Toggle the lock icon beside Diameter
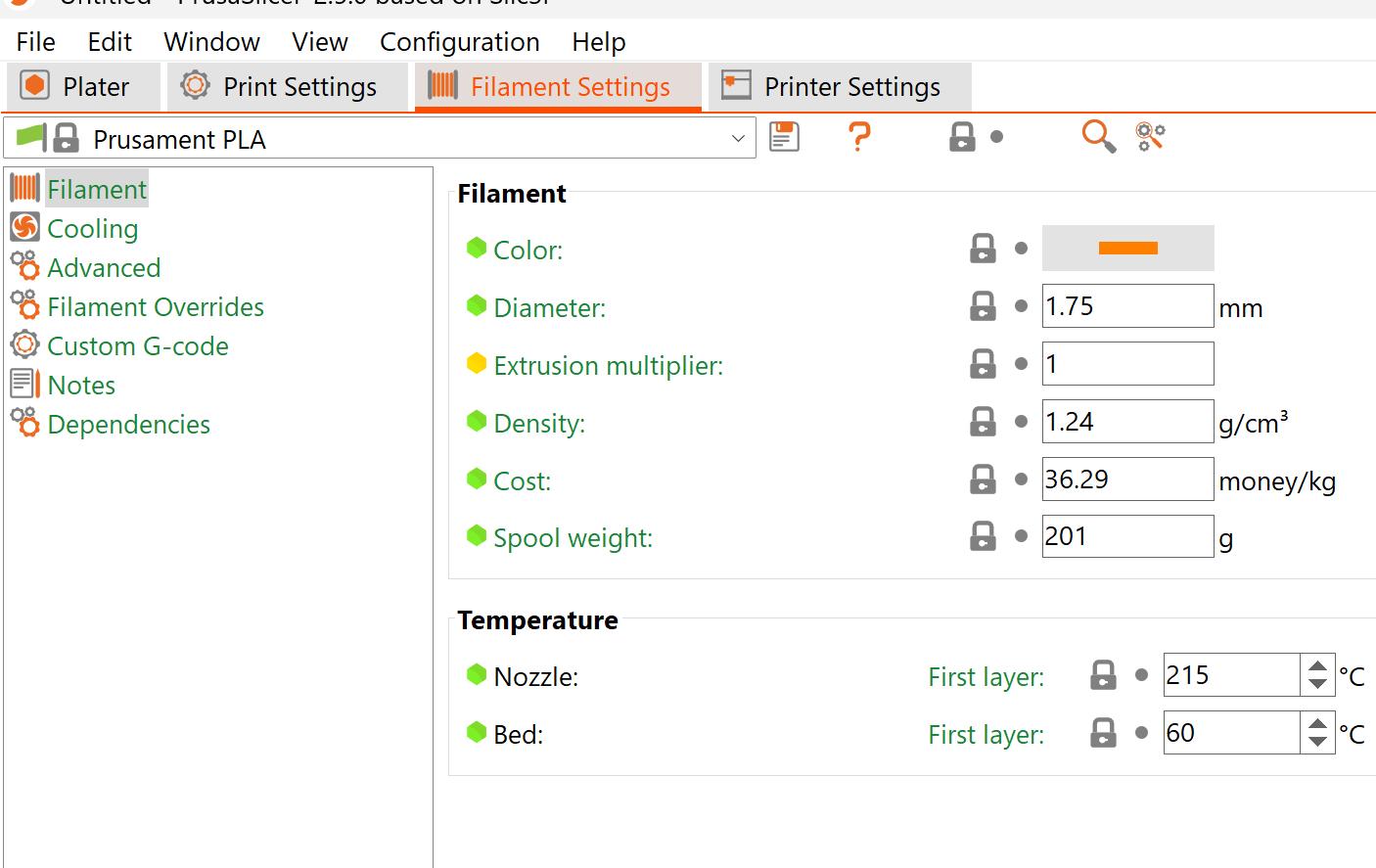Image resolution: width=1376 pixels, height=868 pixels. (x=983, y=307)
